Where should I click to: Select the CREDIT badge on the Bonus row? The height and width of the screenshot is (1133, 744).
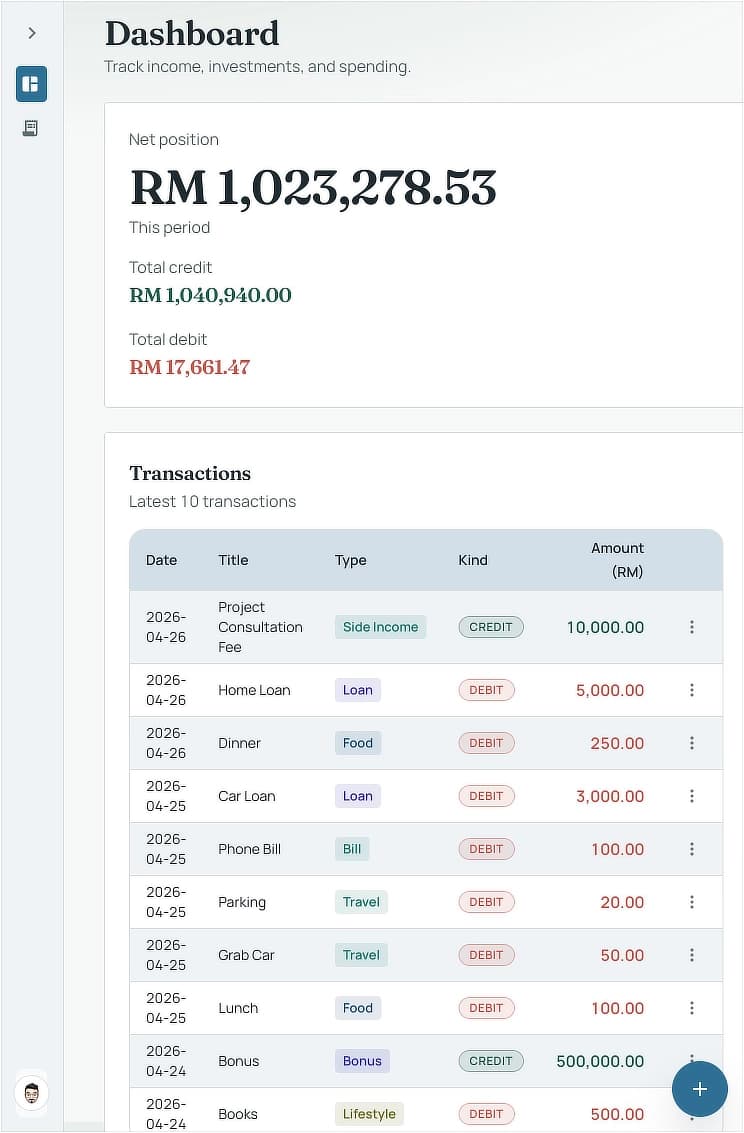491,1062
